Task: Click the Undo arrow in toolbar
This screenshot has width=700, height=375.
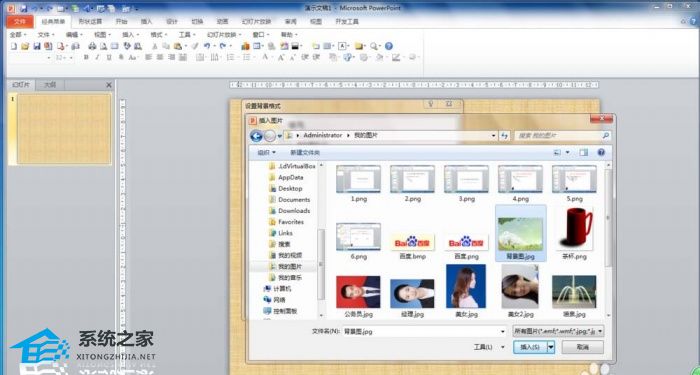Action: point(207,46)
